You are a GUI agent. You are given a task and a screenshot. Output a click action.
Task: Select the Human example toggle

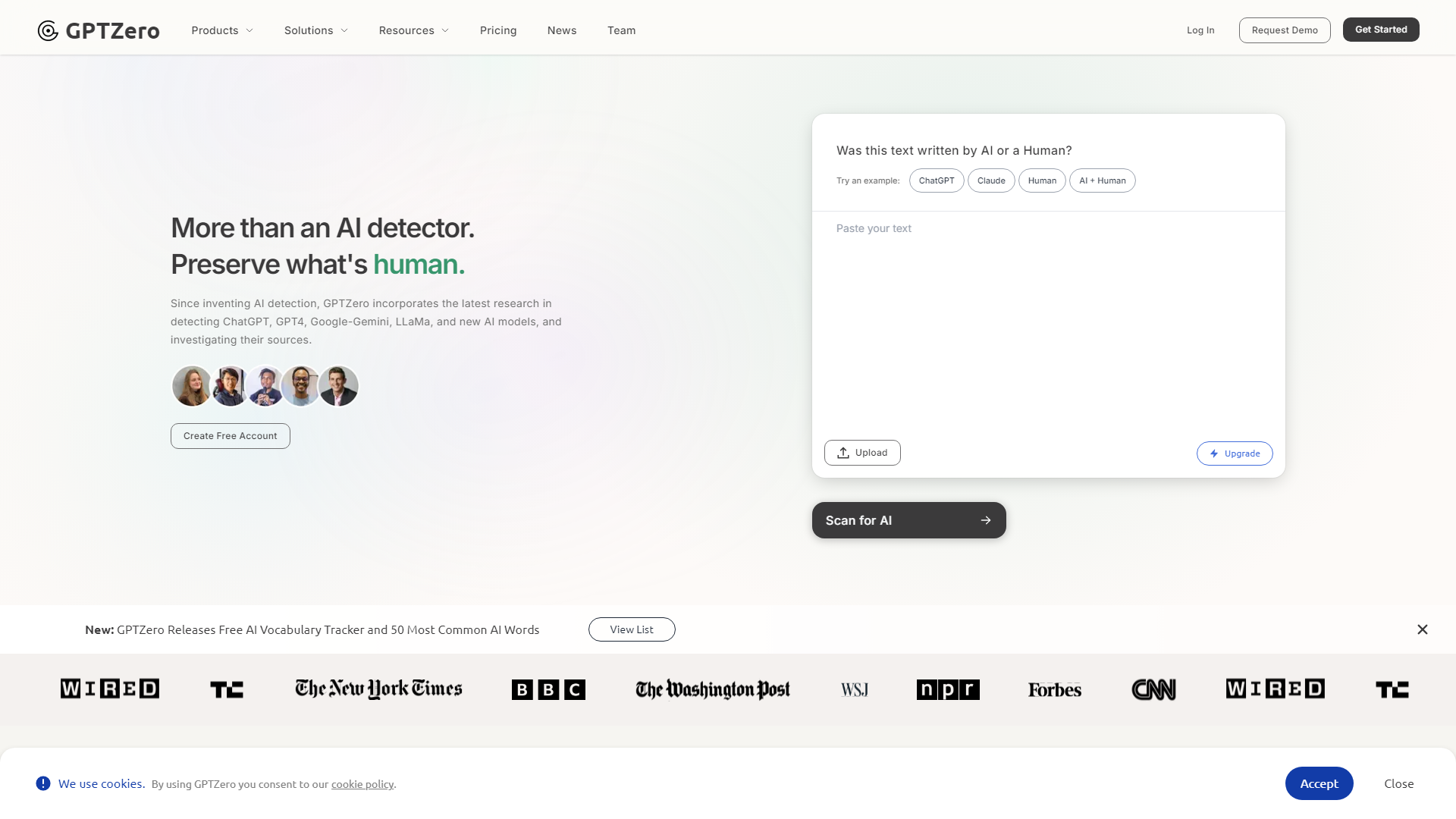point(1042,180)
